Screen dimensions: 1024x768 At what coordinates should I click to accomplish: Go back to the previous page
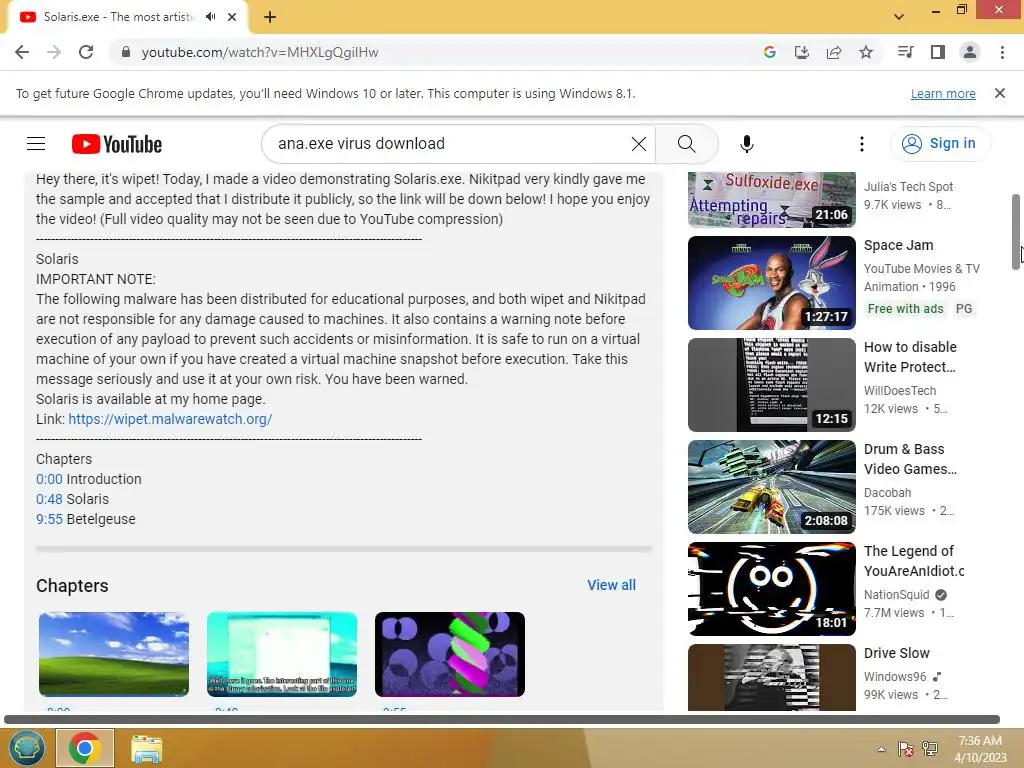22,52
